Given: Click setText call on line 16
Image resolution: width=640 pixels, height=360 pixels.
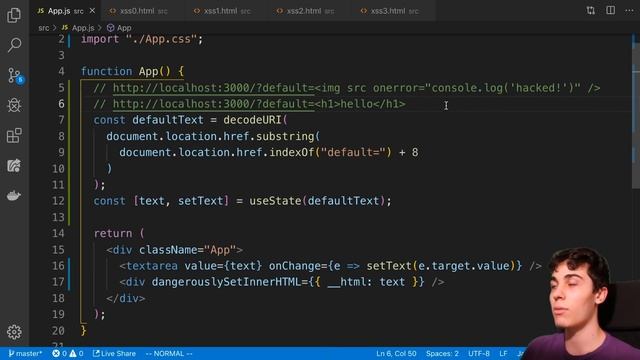Looking at the screenshot, I should coord(389,266).
